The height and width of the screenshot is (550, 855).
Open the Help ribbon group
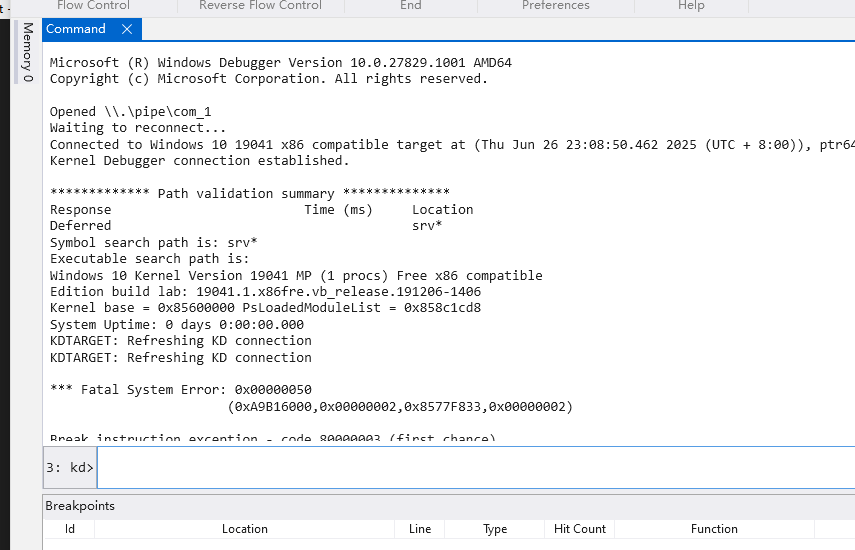coord(691,6)
